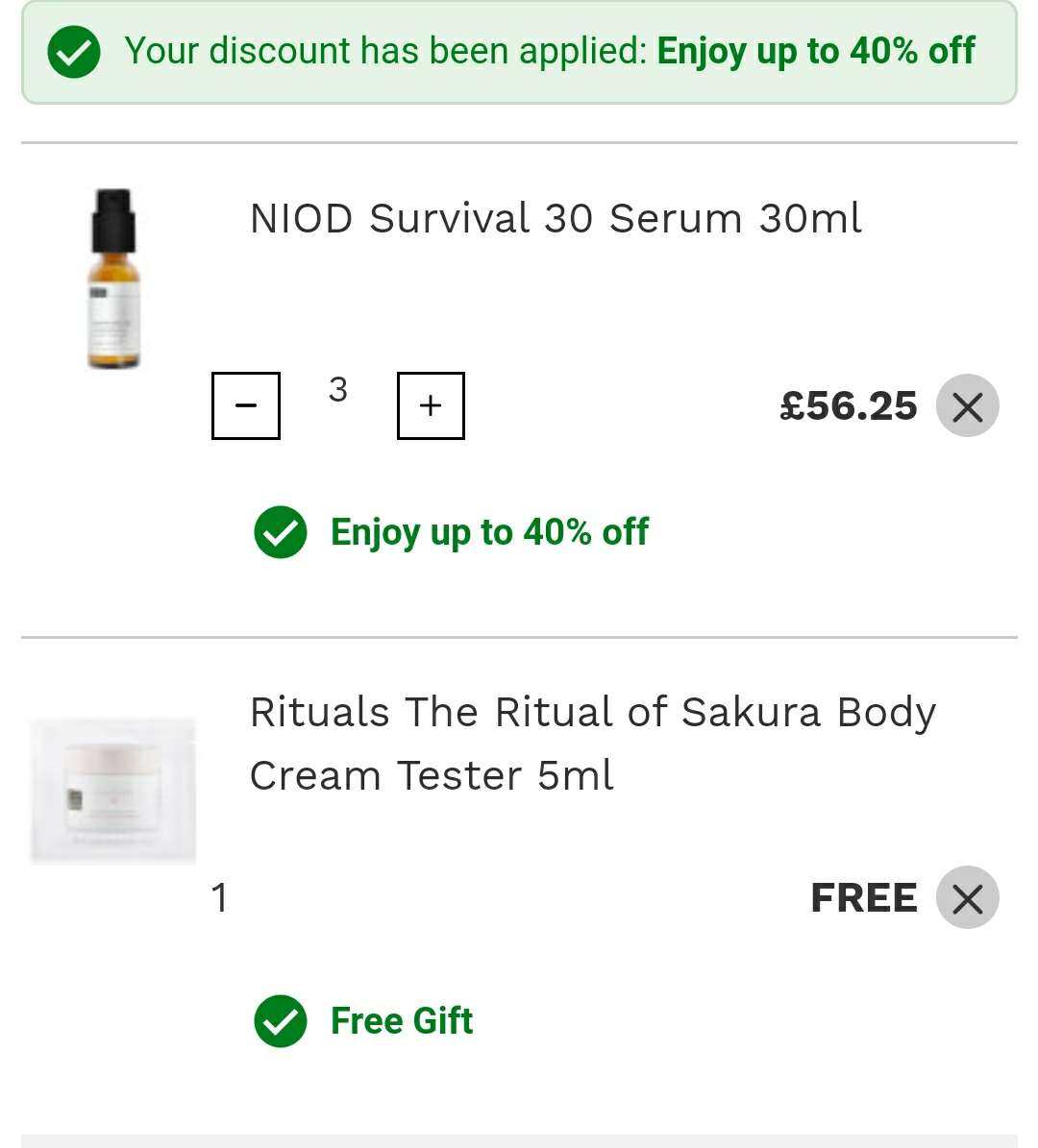Increase NIOD serum quantity with plus button
Viewport: 1038px width, 1148px height.
431,405
